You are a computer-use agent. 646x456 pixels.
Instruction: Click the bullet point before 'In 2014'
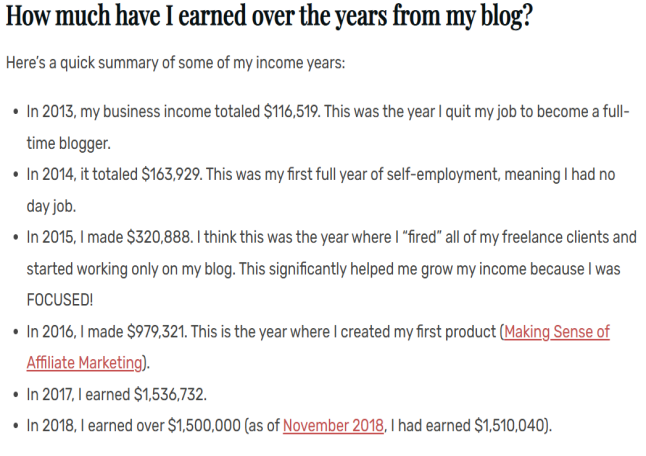16,175
